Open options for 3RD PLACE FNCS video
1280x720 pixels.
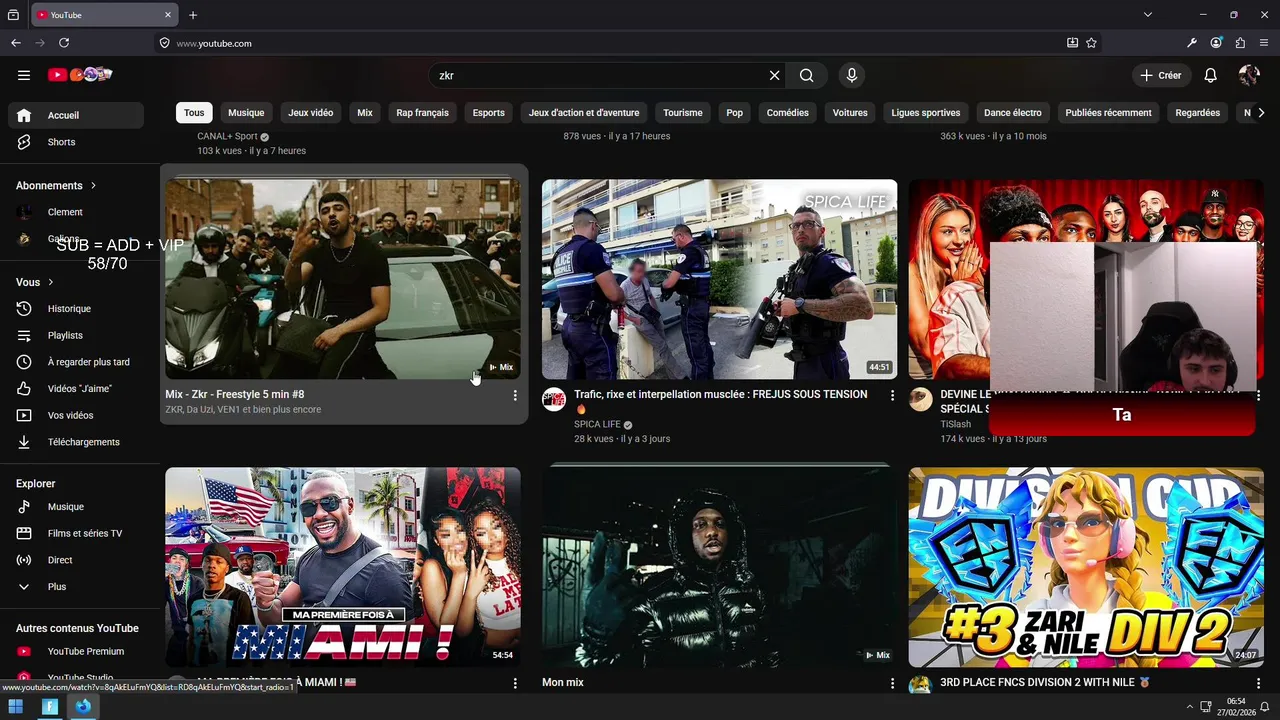1258,684
